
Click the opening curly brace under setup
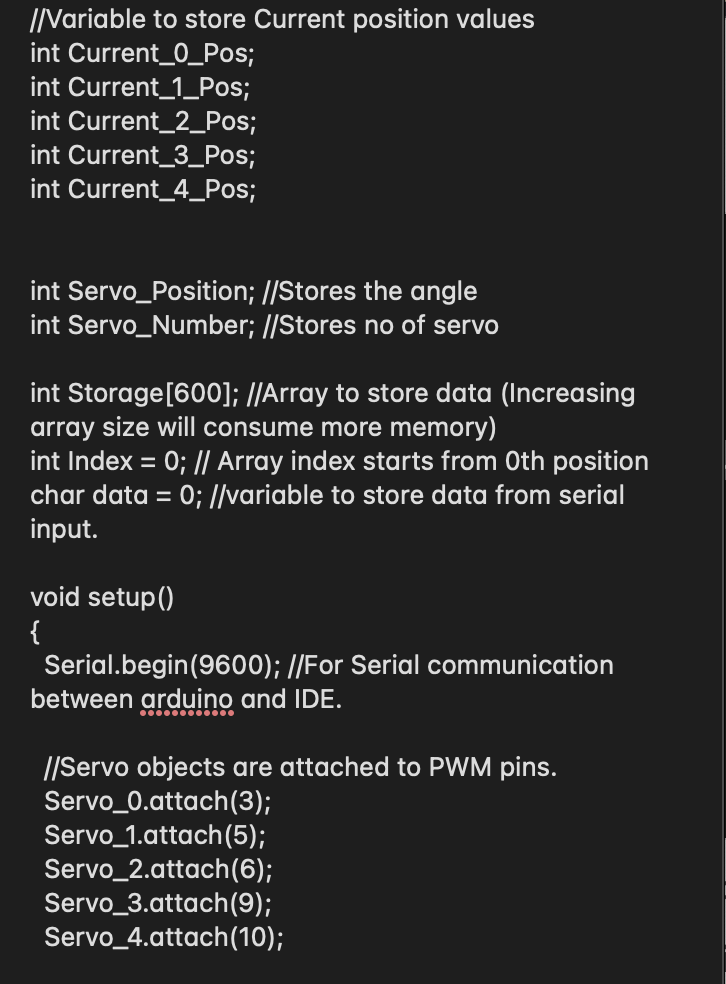35,632
